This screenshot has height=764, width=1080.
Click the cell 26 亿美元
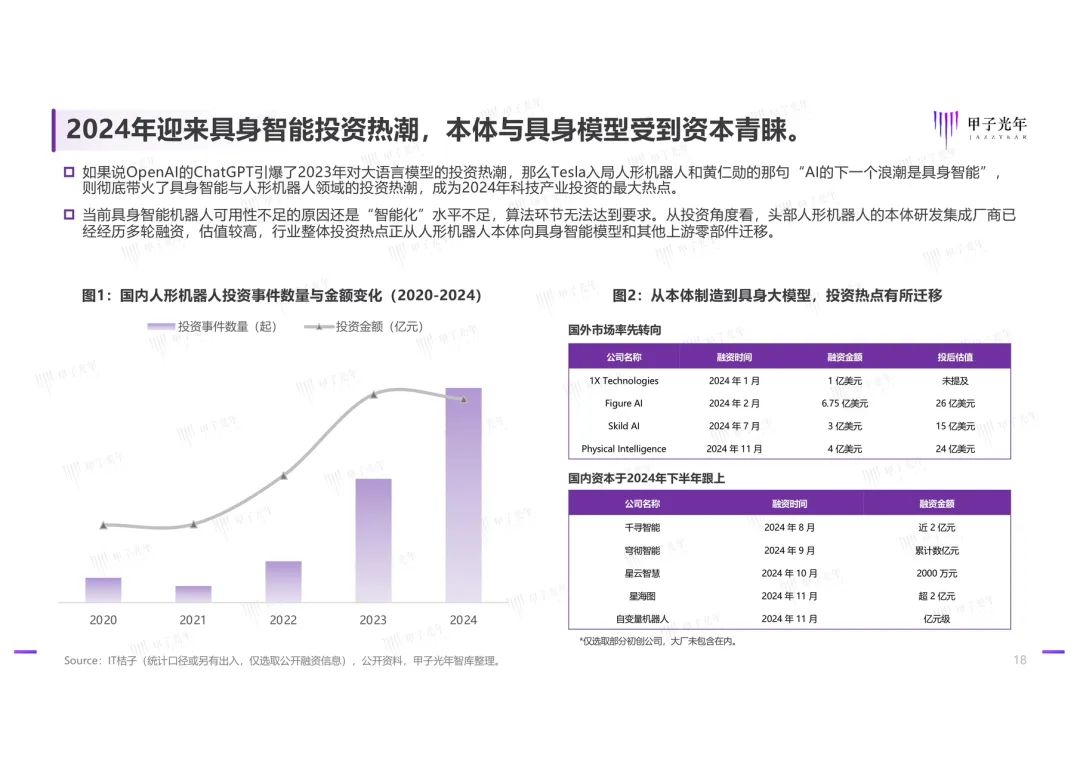point(955,404)
